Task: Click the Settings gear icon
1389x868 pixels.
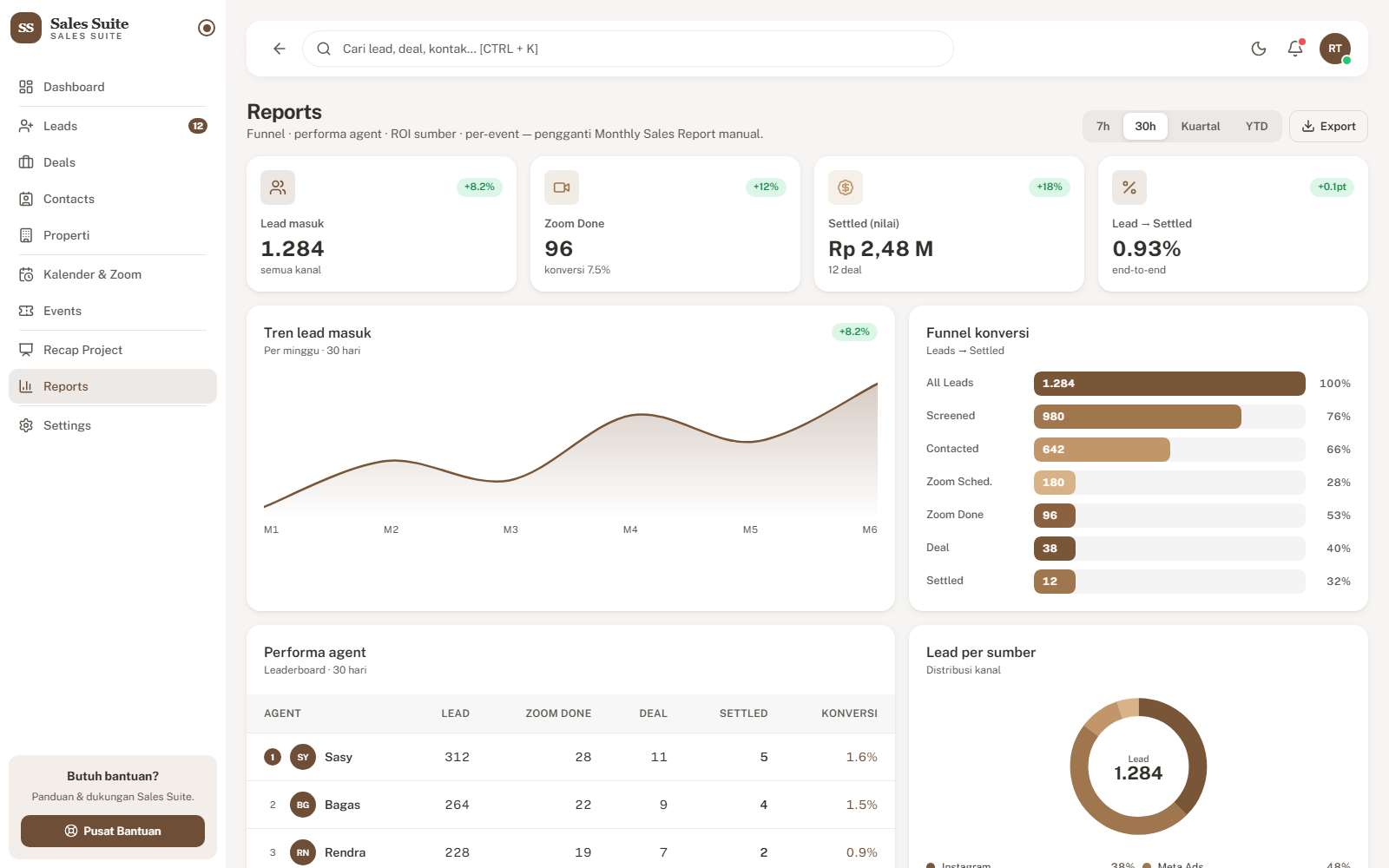Action: pyautogui.click(x=26, y=425)
